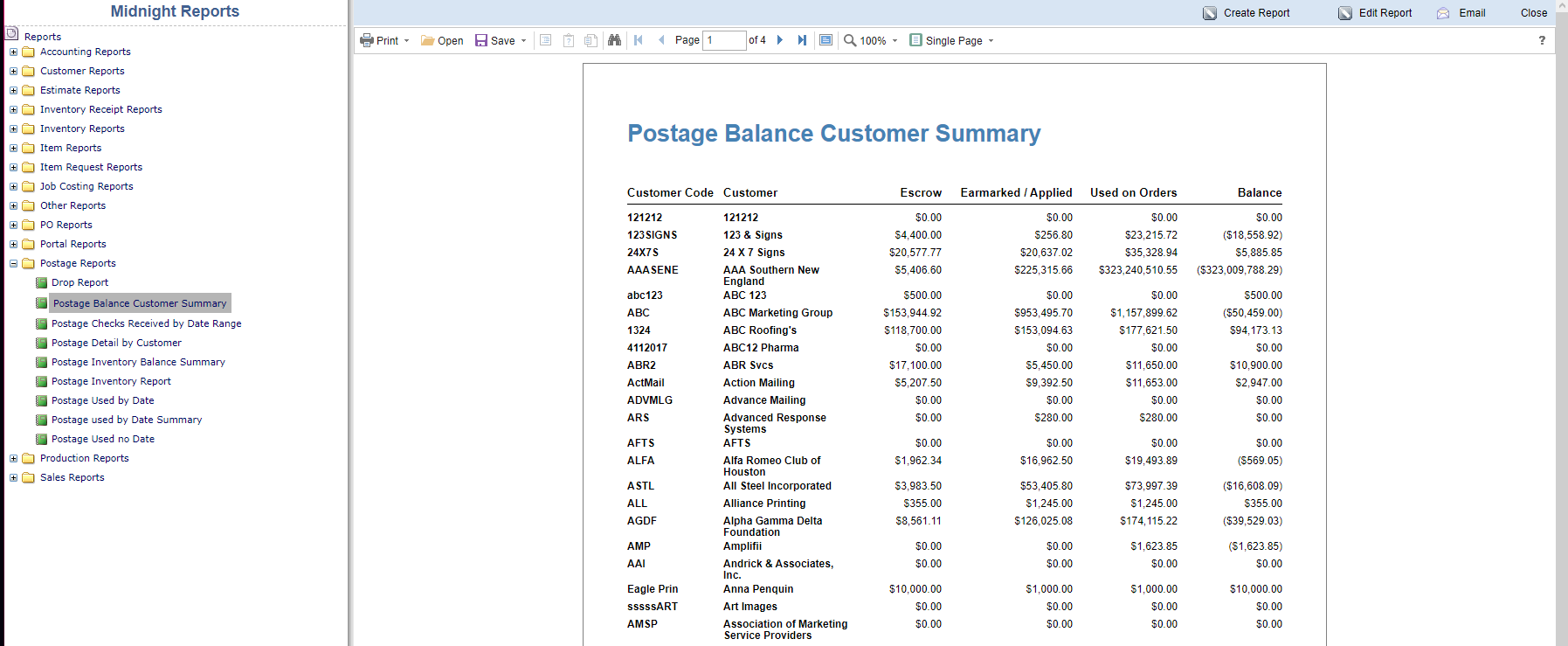
Task: Click the Email envelope icon
Action: (x=1443, y=13)
